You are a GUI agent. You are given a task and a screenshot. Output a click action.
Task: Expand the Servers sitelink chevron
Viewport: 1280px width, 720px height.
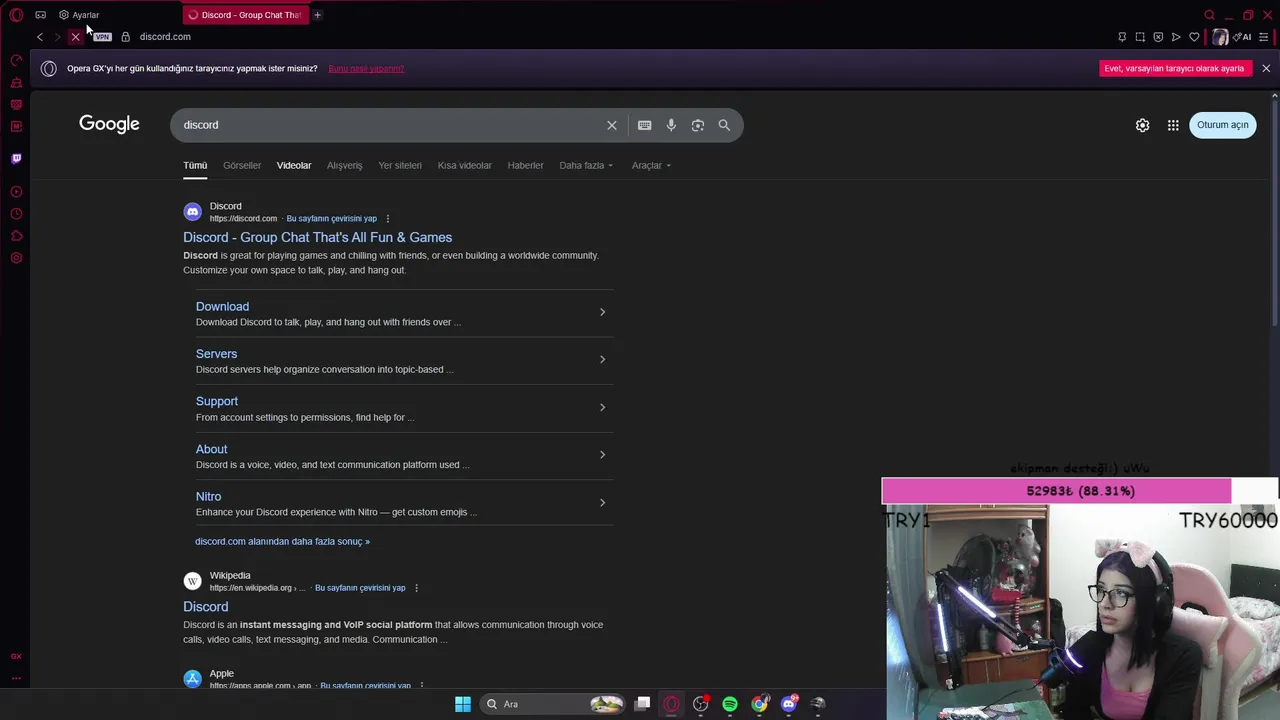coord(602,360)
